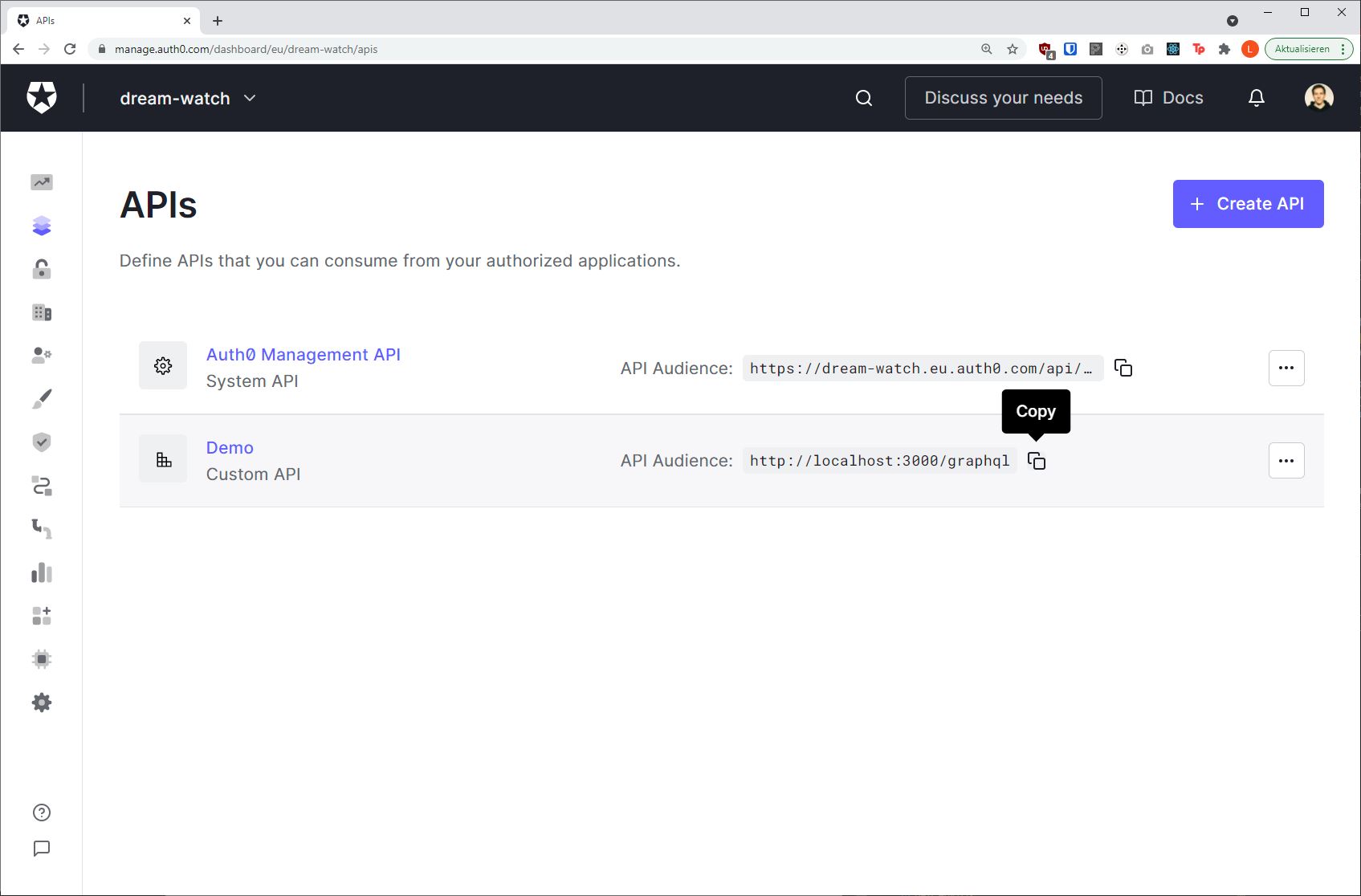Select the User Management icon
Image resolution: width=1361 pixels, height=896 pixels.
[x=41, y=356]
